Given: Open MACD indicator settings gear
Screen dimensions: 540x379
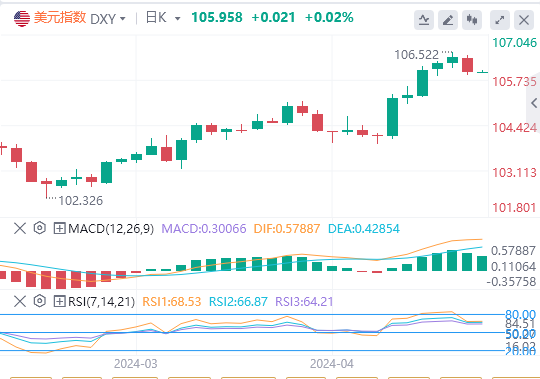Looking at the screenshot, I should coord(40,228).
